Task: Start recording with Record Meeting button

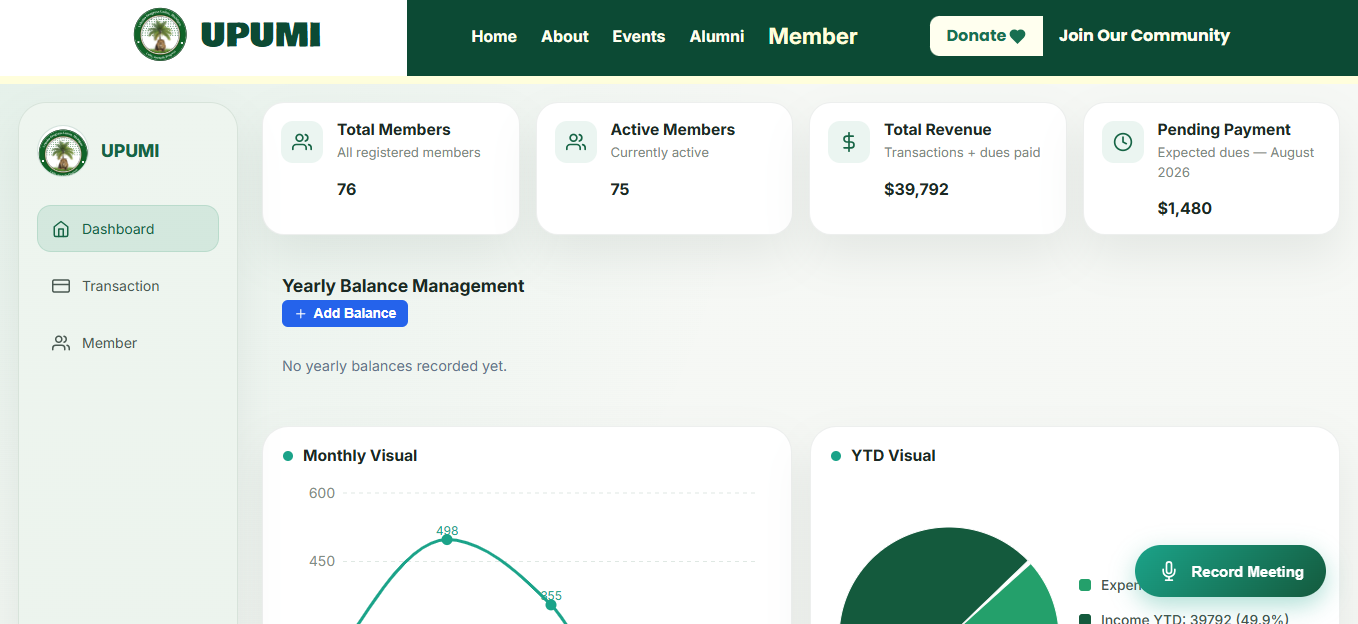Action: 1230,571
